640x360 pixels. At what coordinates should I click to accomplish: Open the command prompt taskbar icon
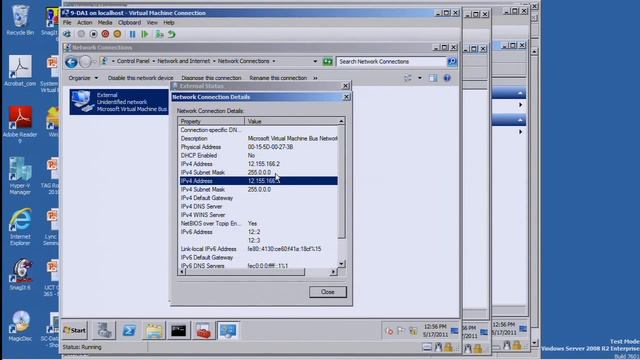coord(178,331)
